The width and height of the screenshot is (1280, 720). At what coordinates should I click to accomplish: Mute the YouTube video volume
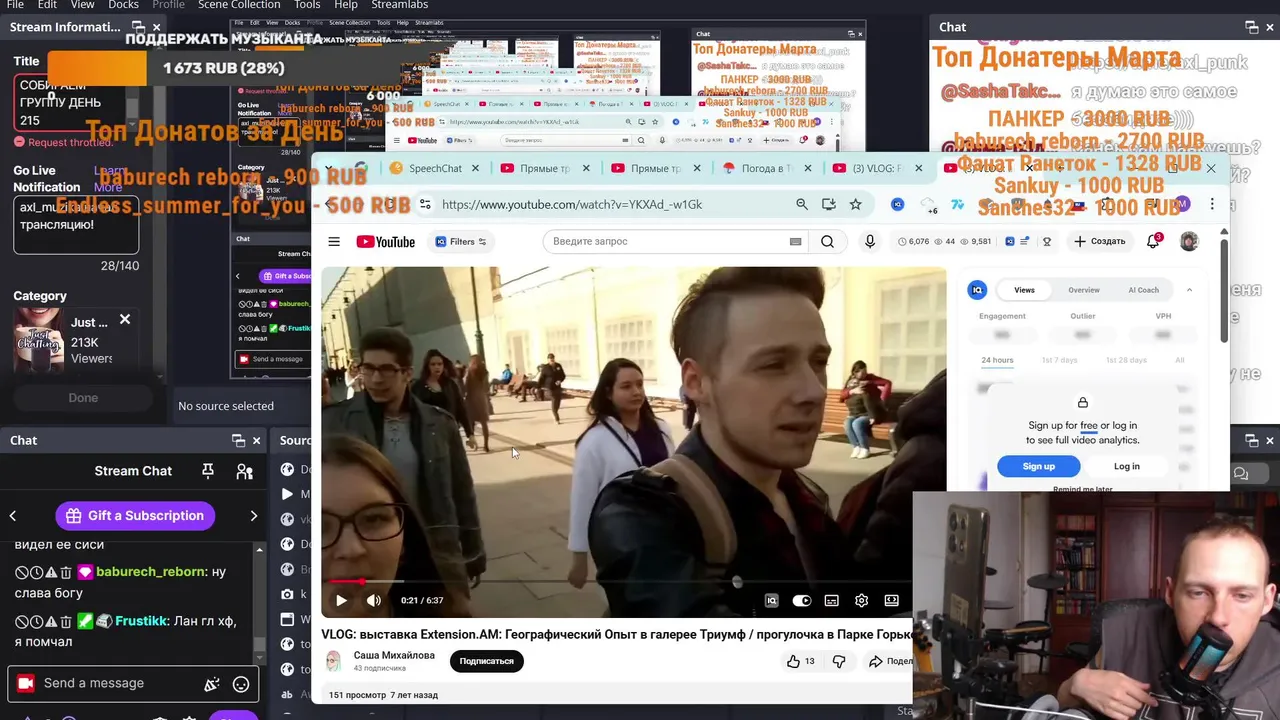(x=374, y=600)
